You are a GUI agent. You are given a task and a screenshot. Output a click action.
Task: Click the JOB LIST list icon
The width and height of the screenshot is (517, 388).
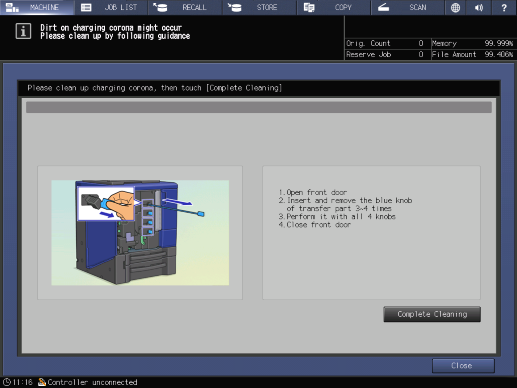point(86,7)
